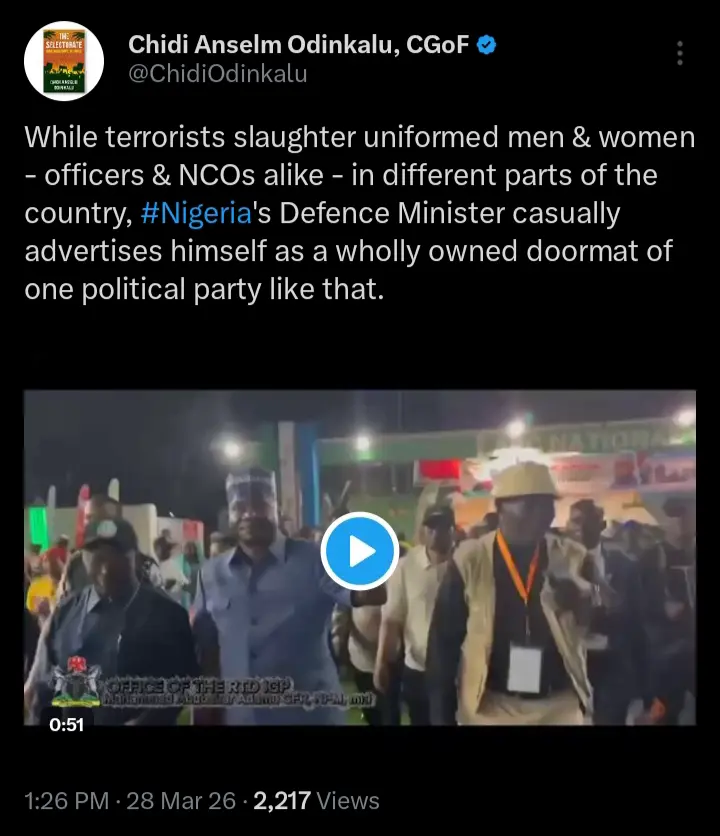Open the #Nigeria hashtag
The width and height of the screenshot is (720, 836).
pos(199,213)
